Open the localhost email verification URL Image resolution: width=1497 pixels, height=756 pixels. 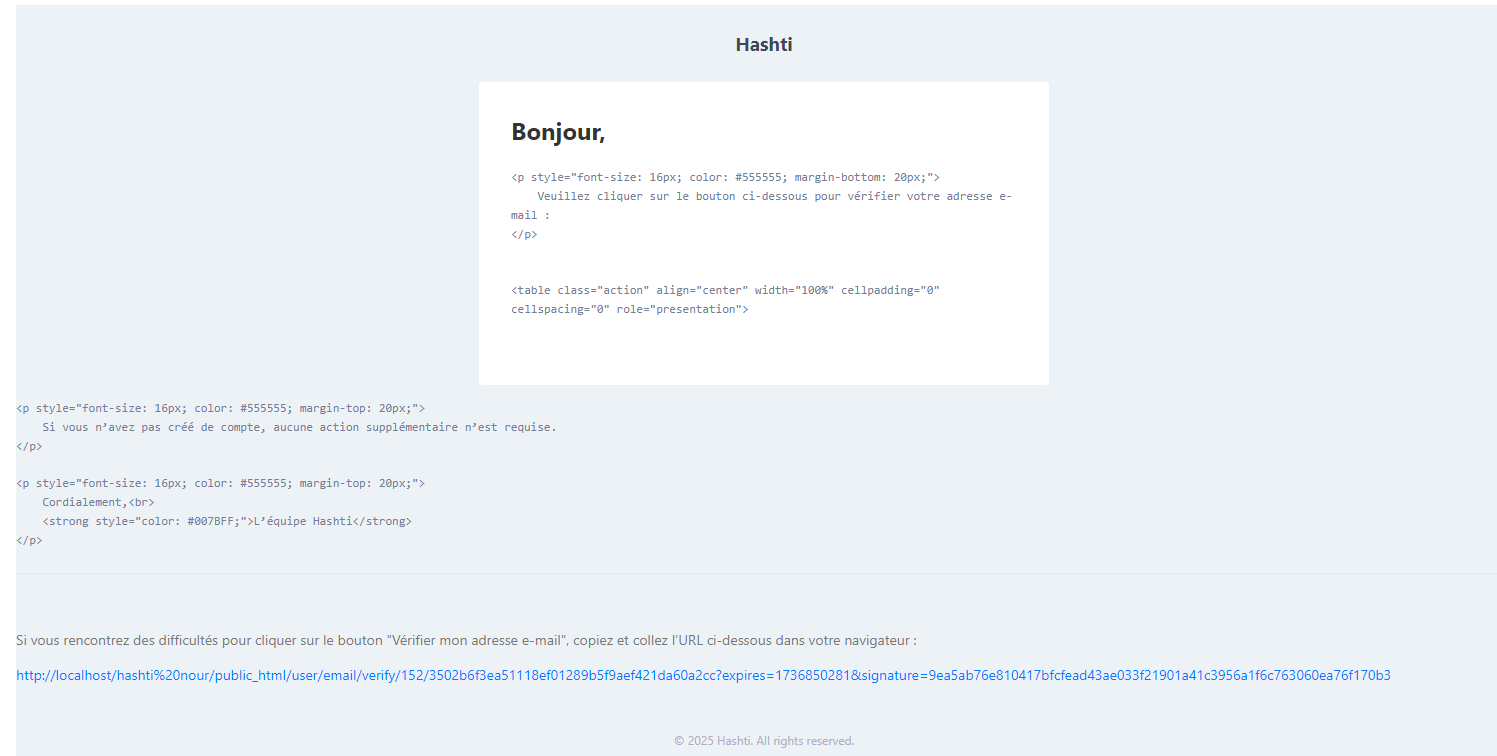(702, 675)
